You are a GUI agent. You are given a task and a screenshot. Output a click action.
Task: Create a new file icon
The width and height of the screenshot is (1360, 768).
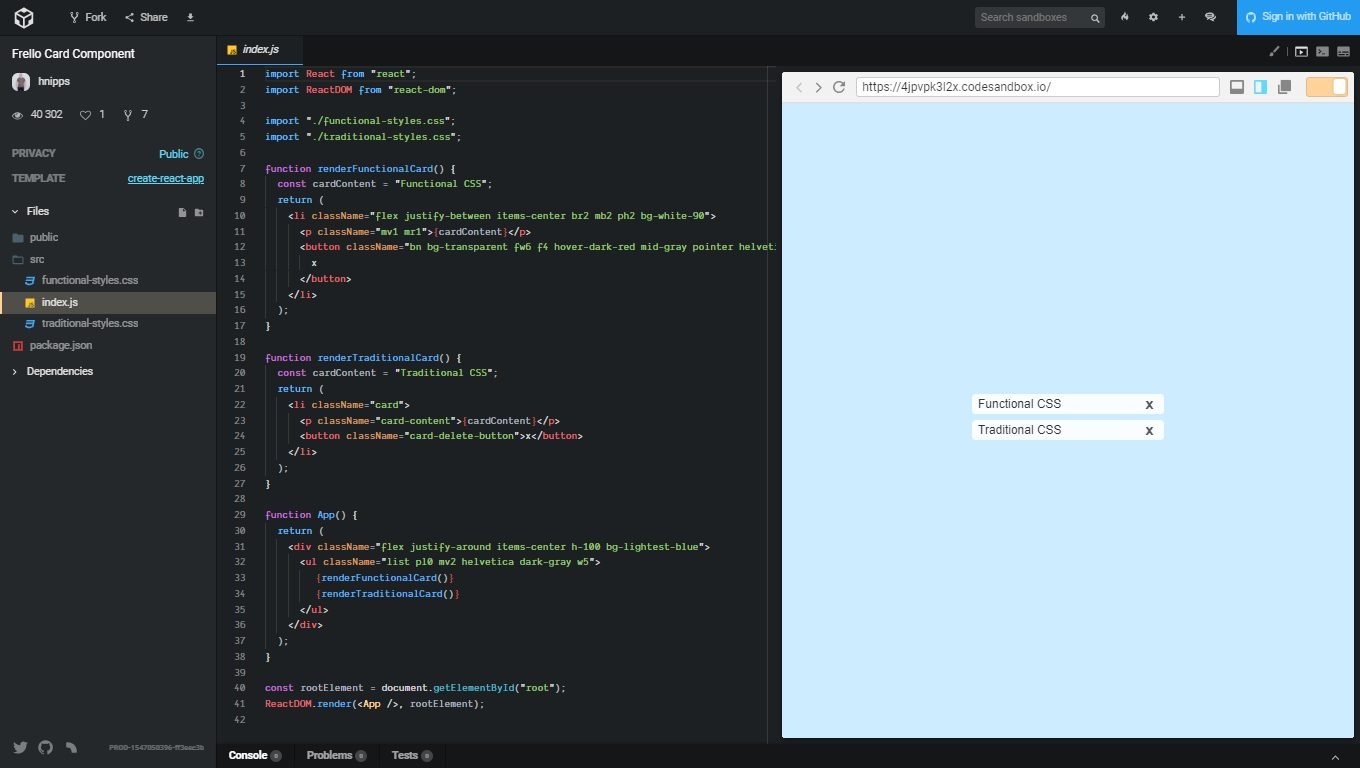(x=182, y=212)
